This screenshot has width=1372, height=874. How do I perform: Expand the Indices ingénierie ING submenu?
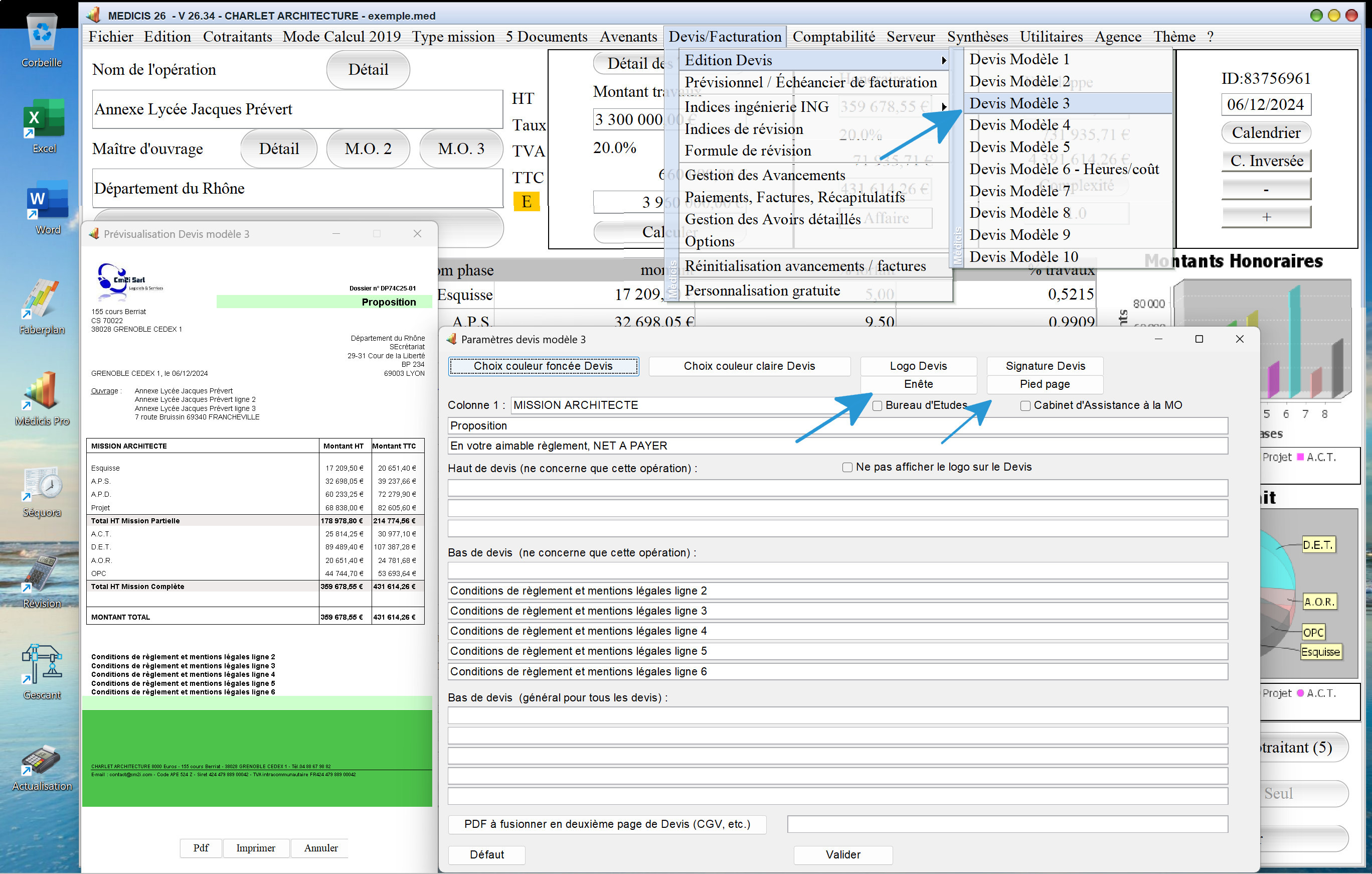coord(814,106)
